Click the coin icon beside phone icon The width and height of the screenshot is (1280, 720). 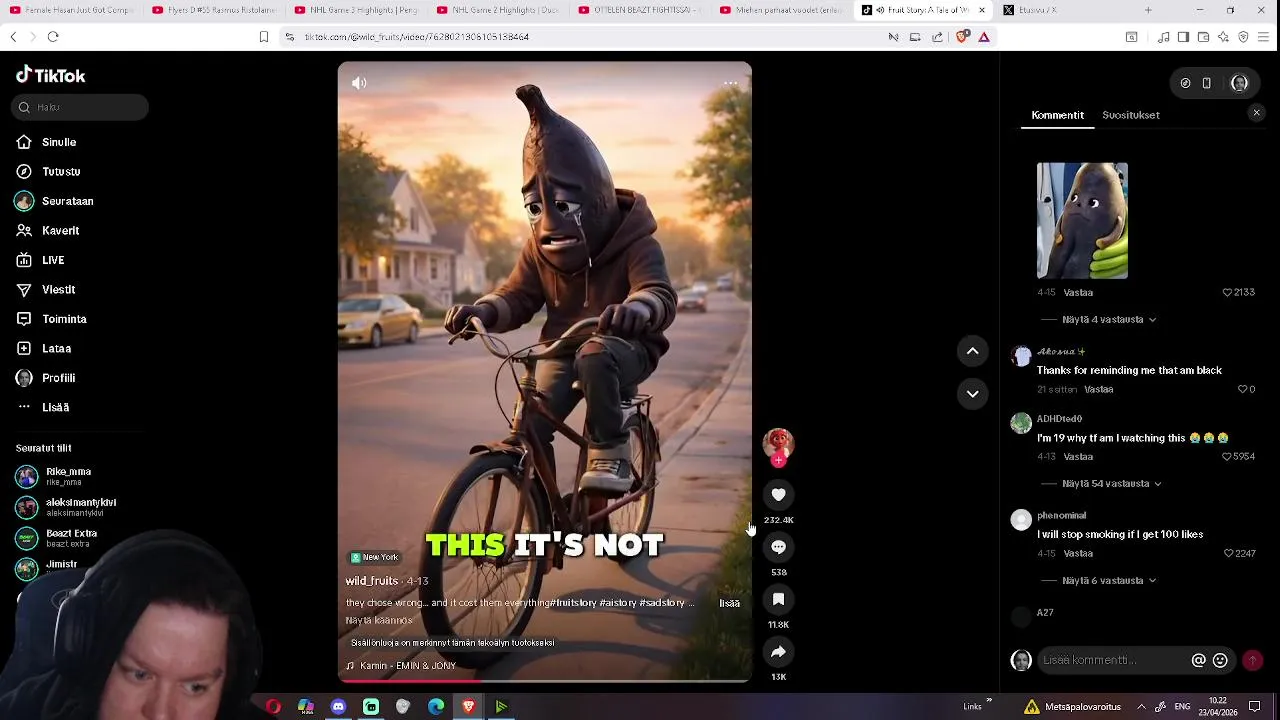tap(1185, 83)
